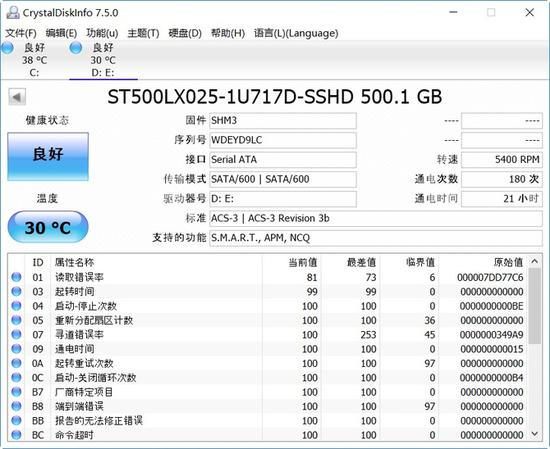Minimize the CrystalDiskInfo window
The height and width of the screenshot is (449, 550).
(453, 13)
